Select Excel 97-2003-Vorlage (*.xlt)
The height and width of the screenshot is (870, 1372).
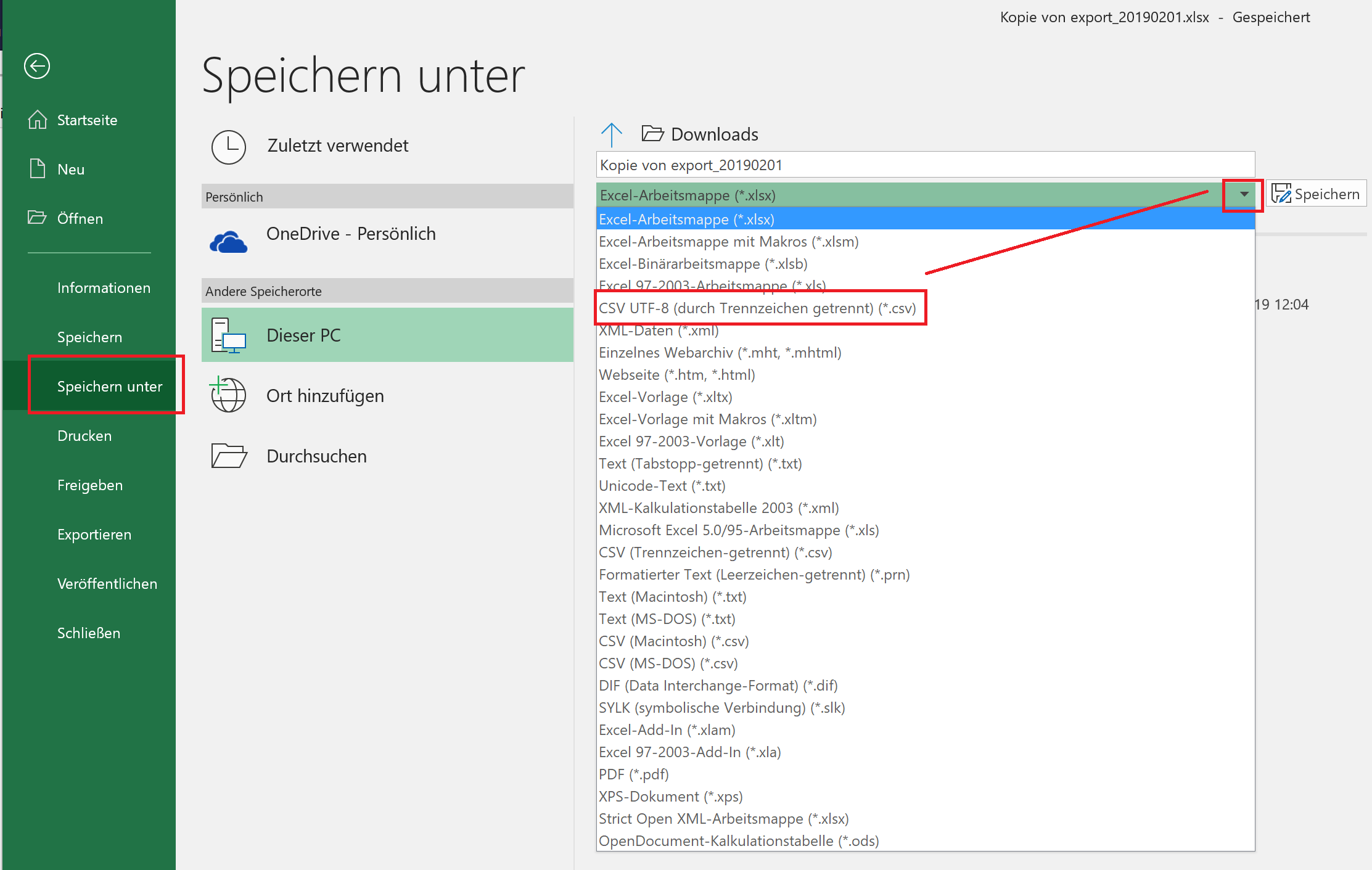click(925, 441)
